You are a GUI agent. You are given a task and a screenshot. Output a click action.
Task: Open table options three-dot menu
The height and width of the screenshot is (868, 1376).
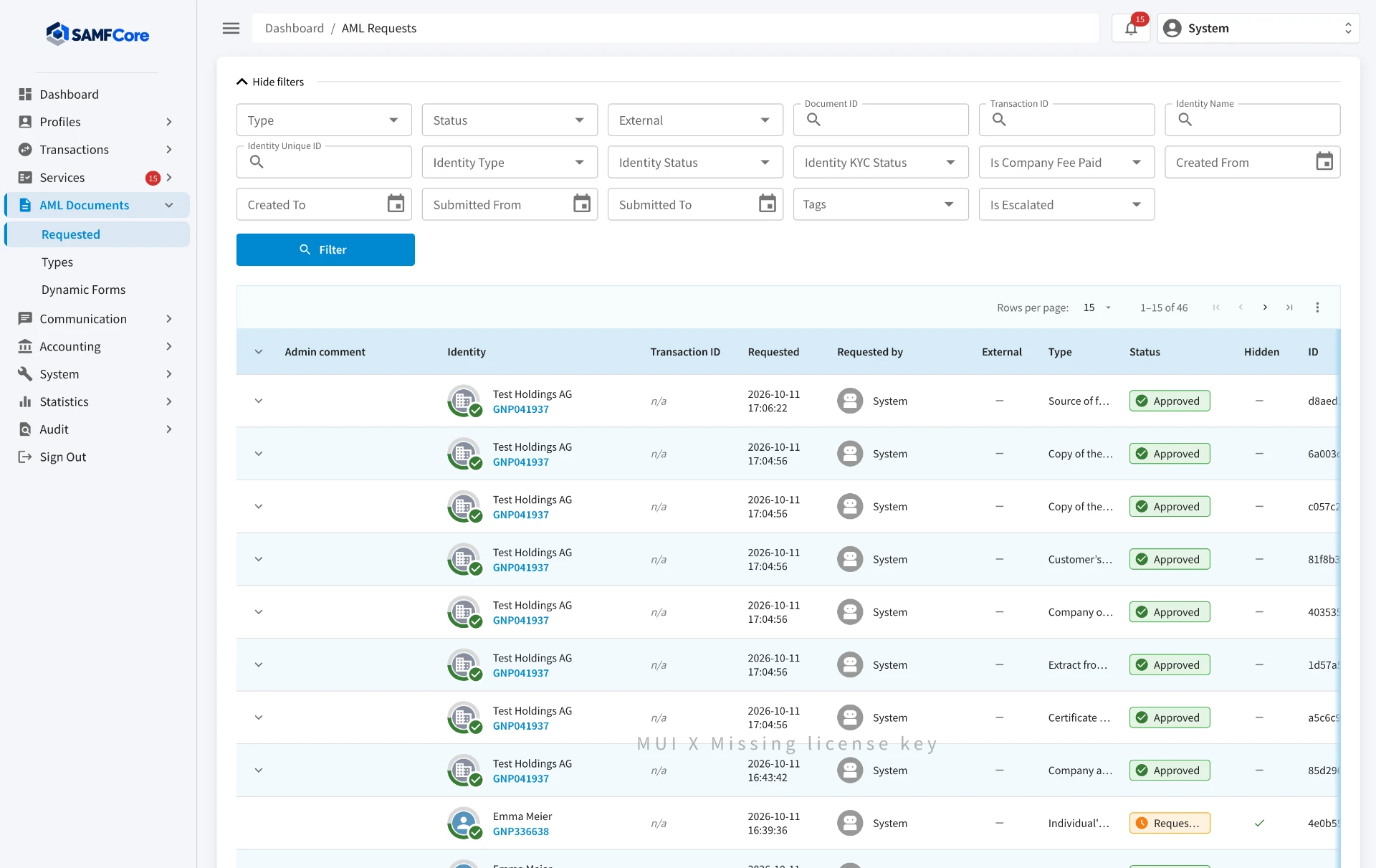pos(1317,307)
